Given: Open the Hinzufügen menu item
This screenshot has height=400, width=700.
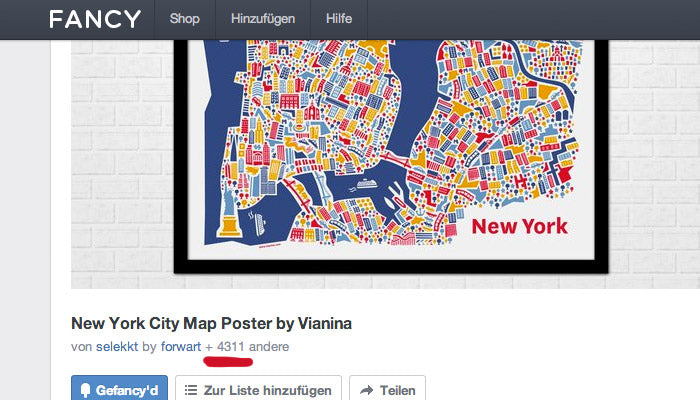Looking at the screenshot, I should coord(263,19).
